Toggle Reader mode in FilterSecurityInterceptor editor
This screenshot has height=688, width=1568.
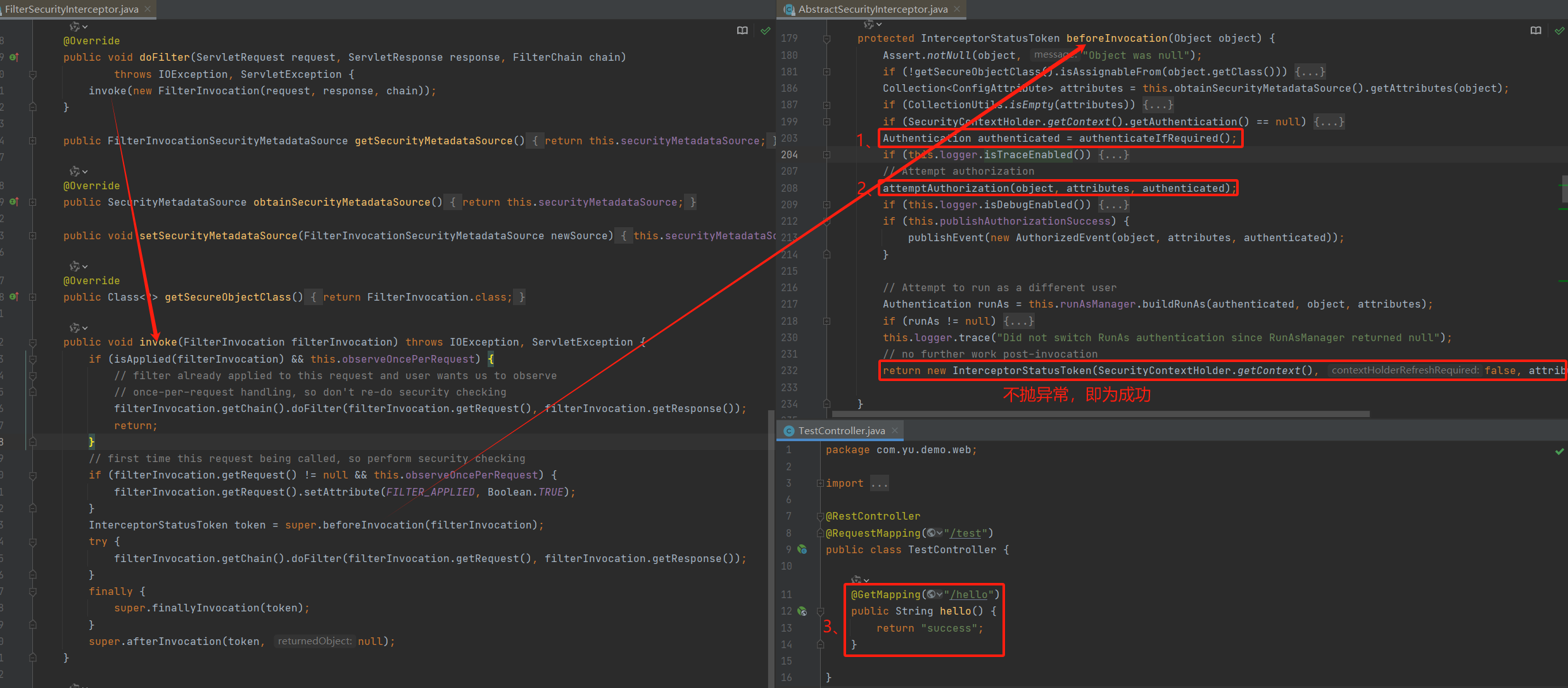742,30
